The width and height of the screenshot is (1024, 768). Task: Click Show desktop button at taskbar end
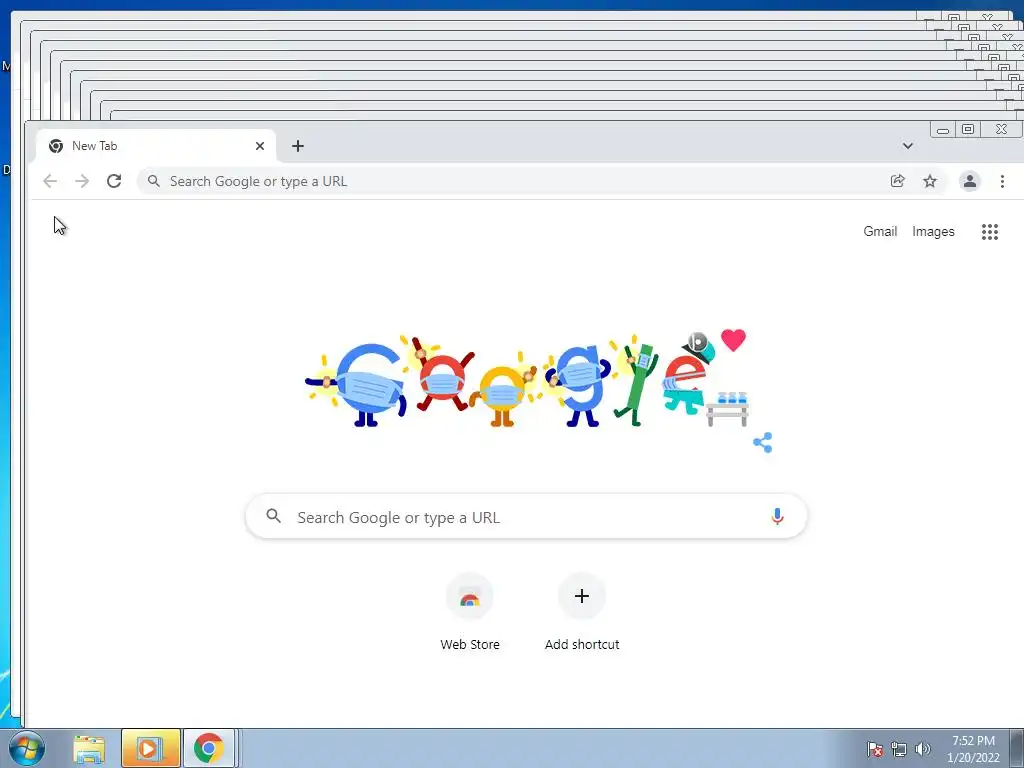point(1017,748)
